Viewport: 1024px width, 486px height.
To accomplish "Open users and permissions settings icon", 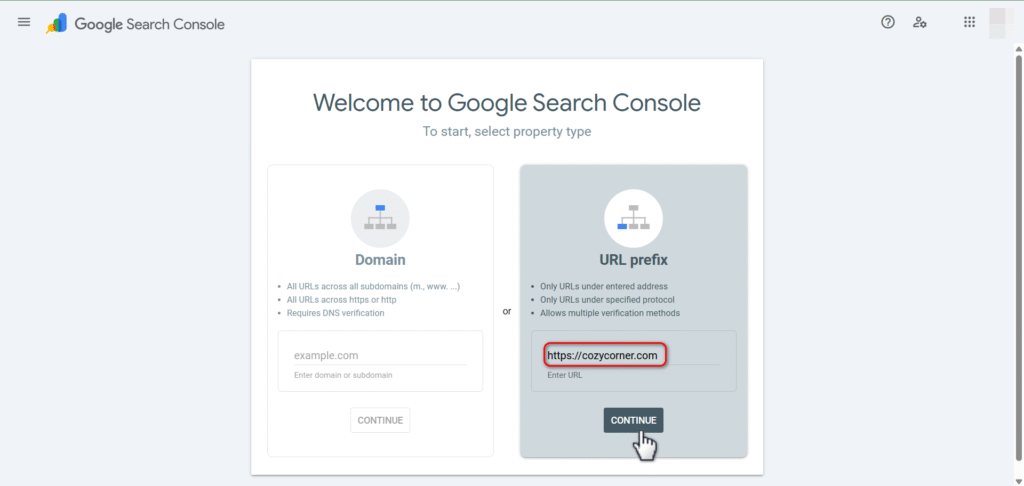I will pyautogui.click(x=920, y=22).
